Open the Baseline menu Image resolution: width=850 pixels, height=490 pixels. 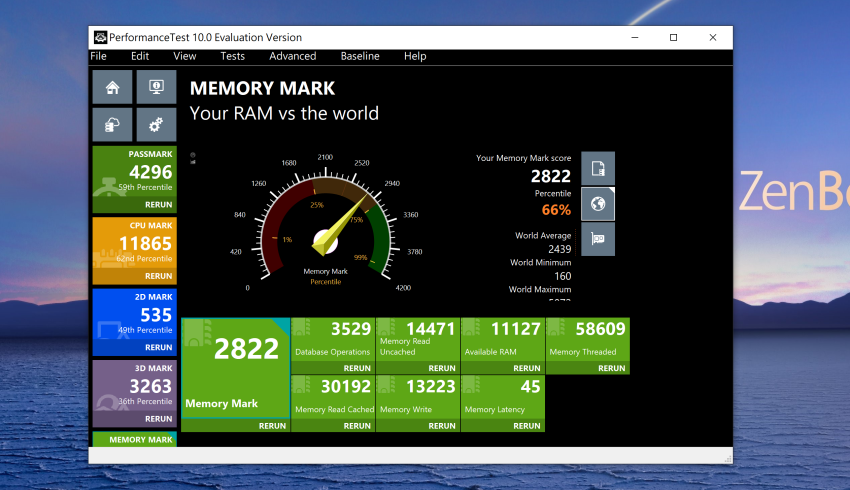(360, 56)
